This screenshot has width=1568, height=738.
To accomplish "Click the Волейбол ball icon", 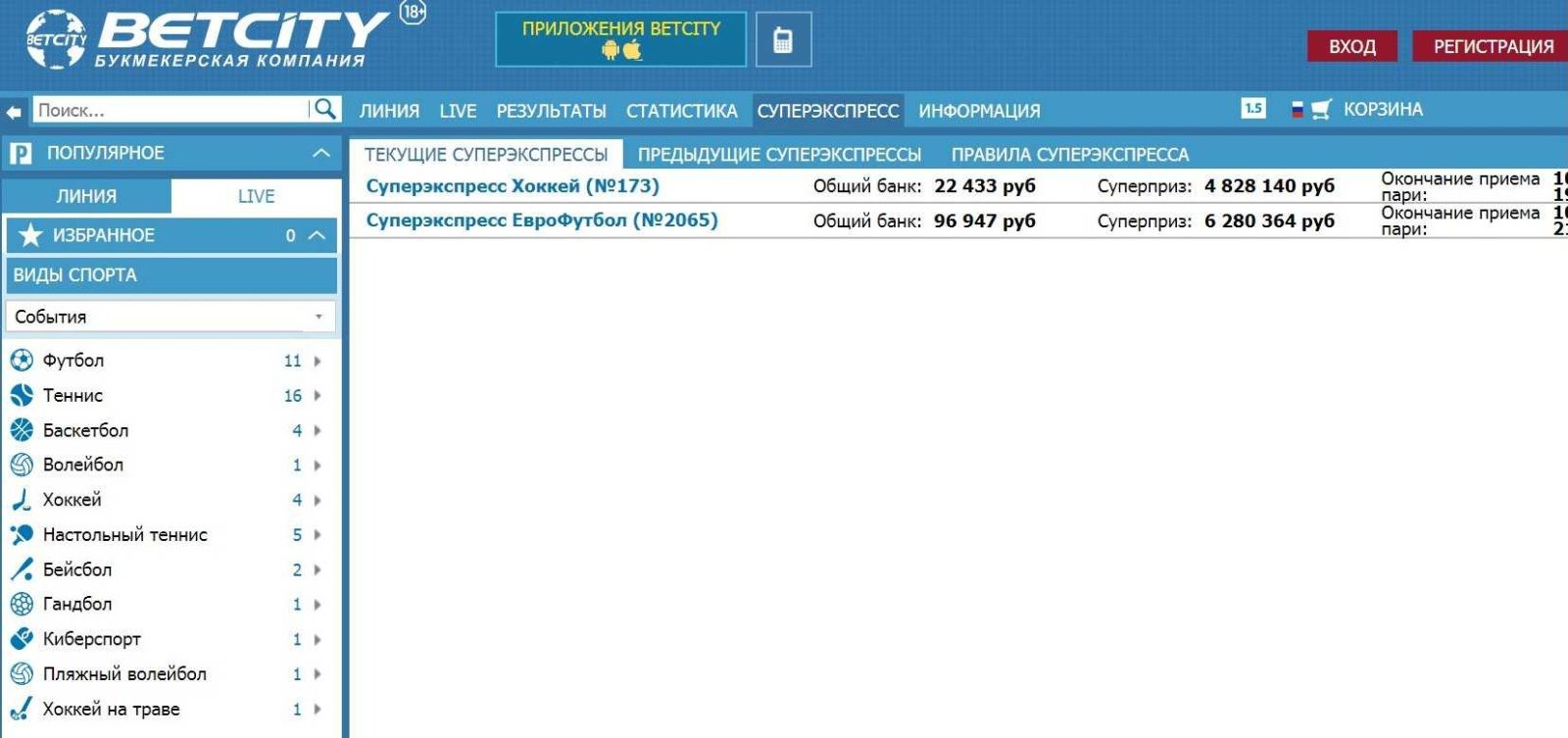I will click(x=22, y=465).
